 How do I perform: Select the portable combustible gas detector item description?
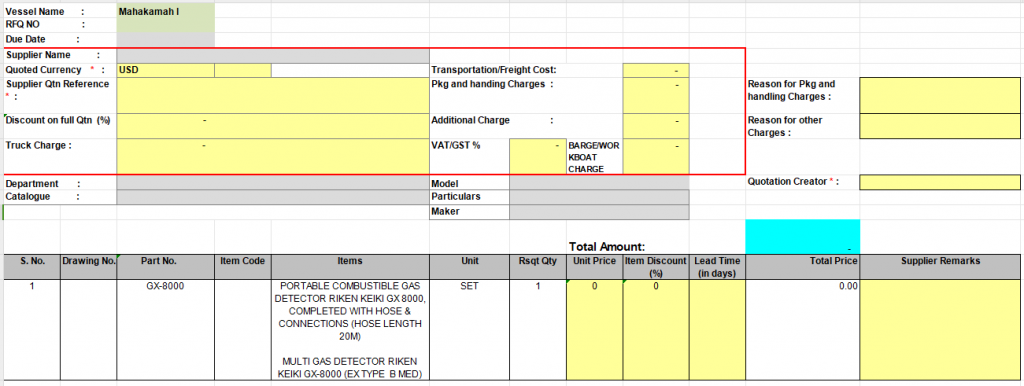(x=350, y=330)
